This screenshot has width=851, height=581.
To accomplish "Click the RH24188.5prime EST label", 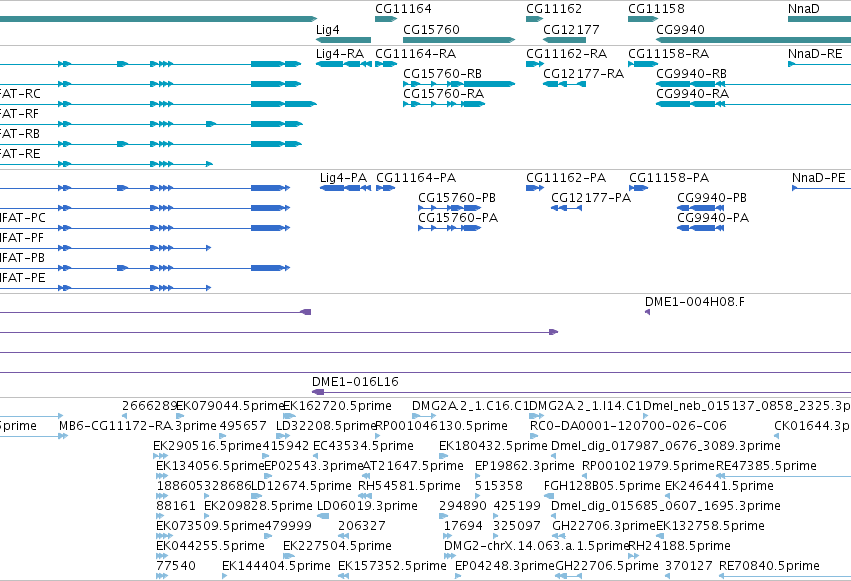I will point(679,546).
